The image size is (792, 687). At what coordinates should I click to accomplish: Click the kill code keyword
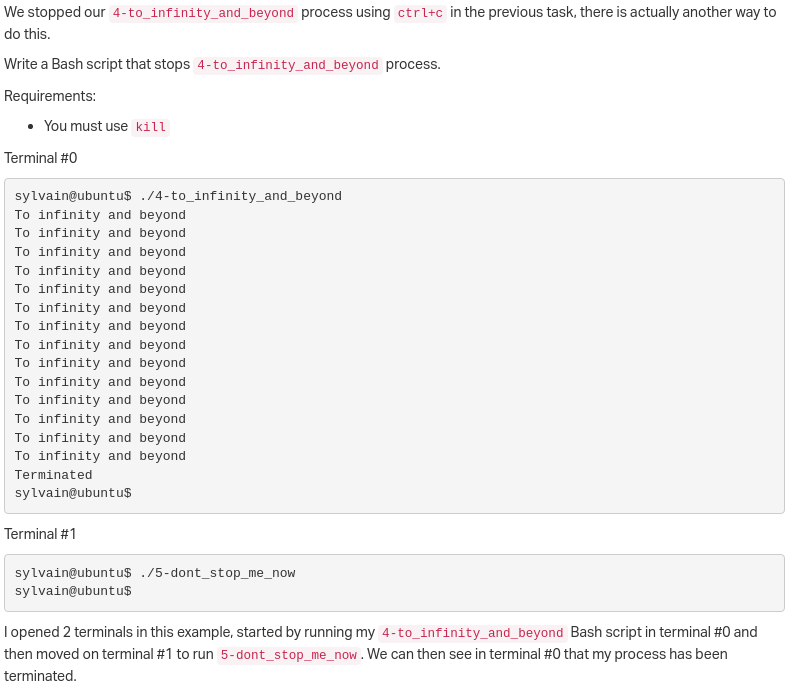[151, 127]
